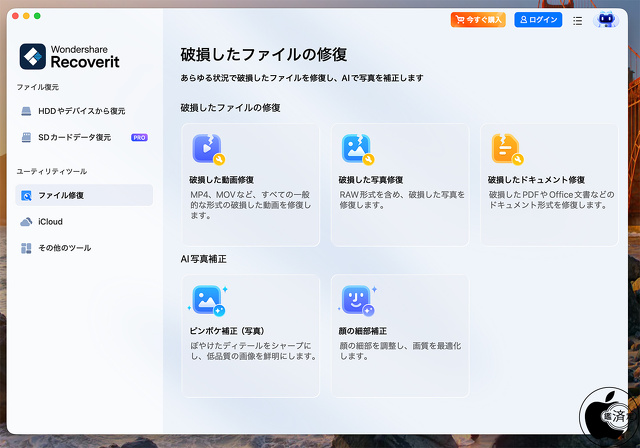Click the ファイル修復 magnifier icon
The height and width of the screenshot is (448, 640).
click(26, 195)
